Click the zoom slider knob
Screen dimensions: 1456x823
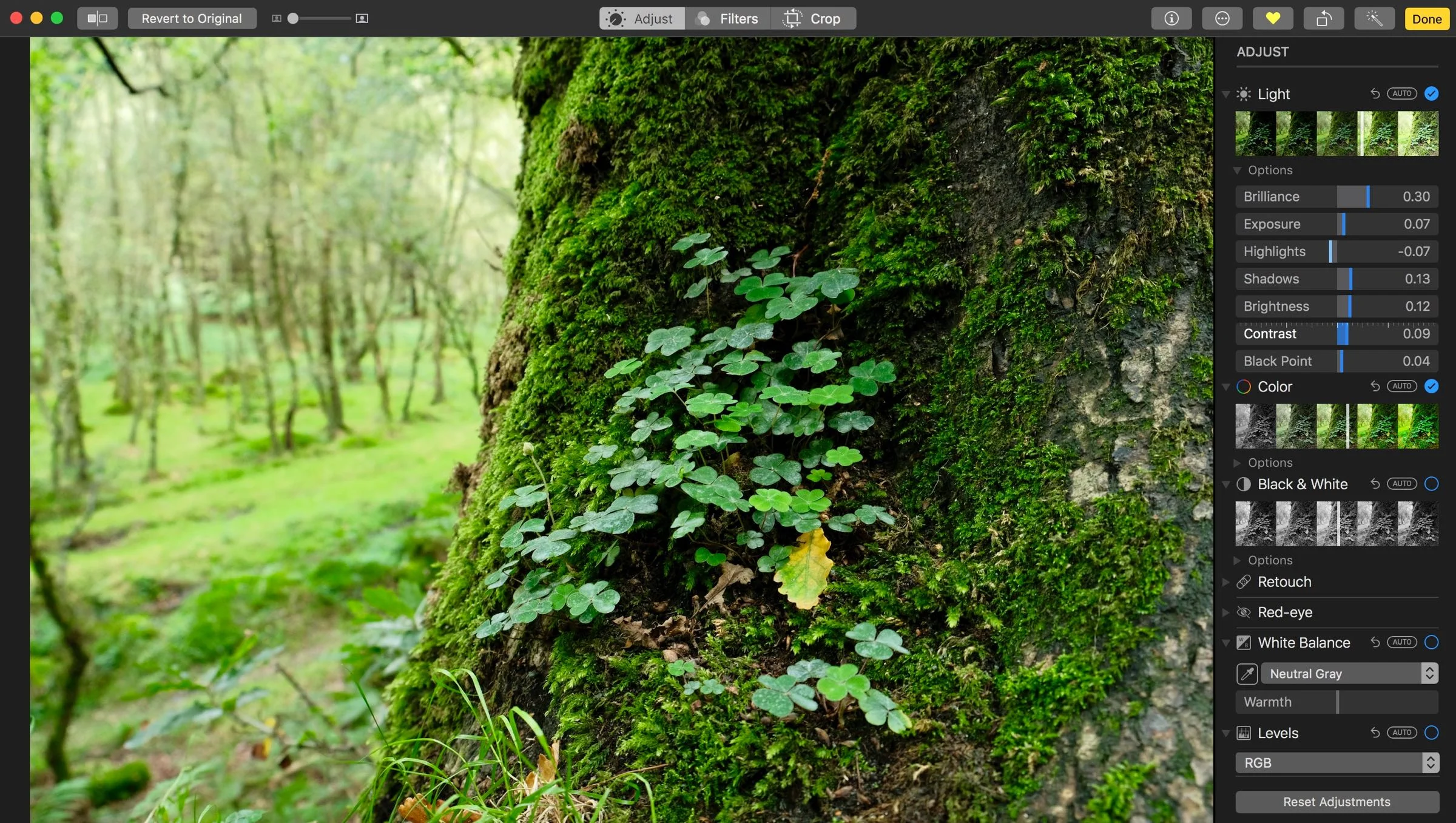pyautogui.click(x=293, y=18)
